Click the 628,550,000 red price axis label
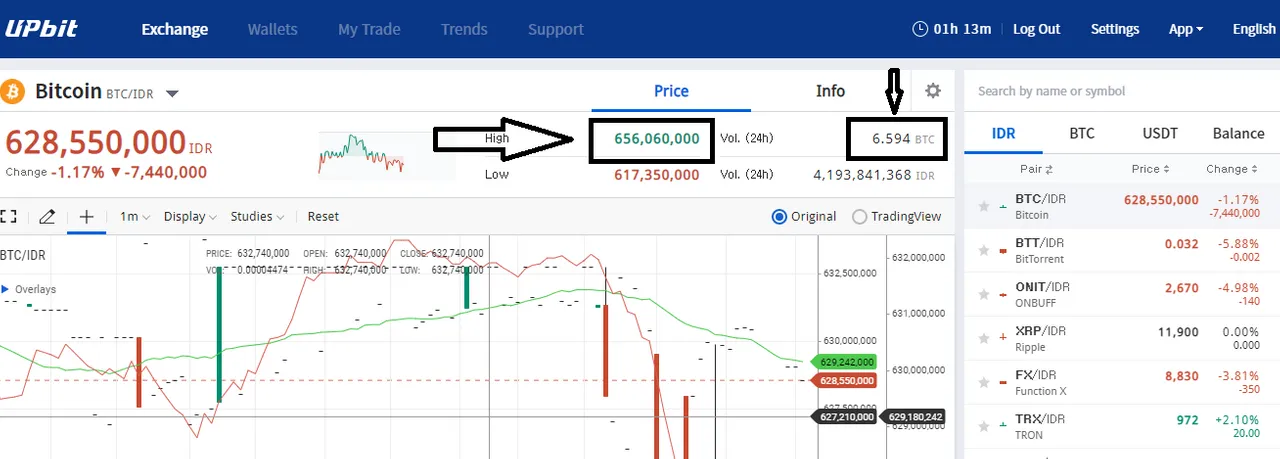 (x=845, y=381)
